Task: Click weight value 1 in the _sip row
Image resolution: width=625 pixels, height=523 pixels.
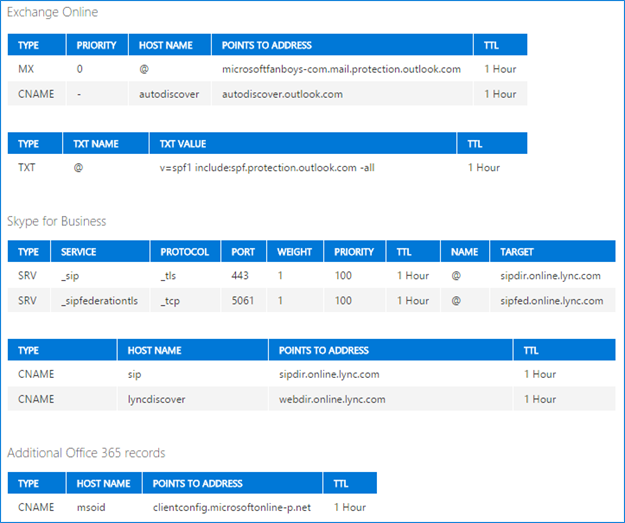Action: (280, 276)
